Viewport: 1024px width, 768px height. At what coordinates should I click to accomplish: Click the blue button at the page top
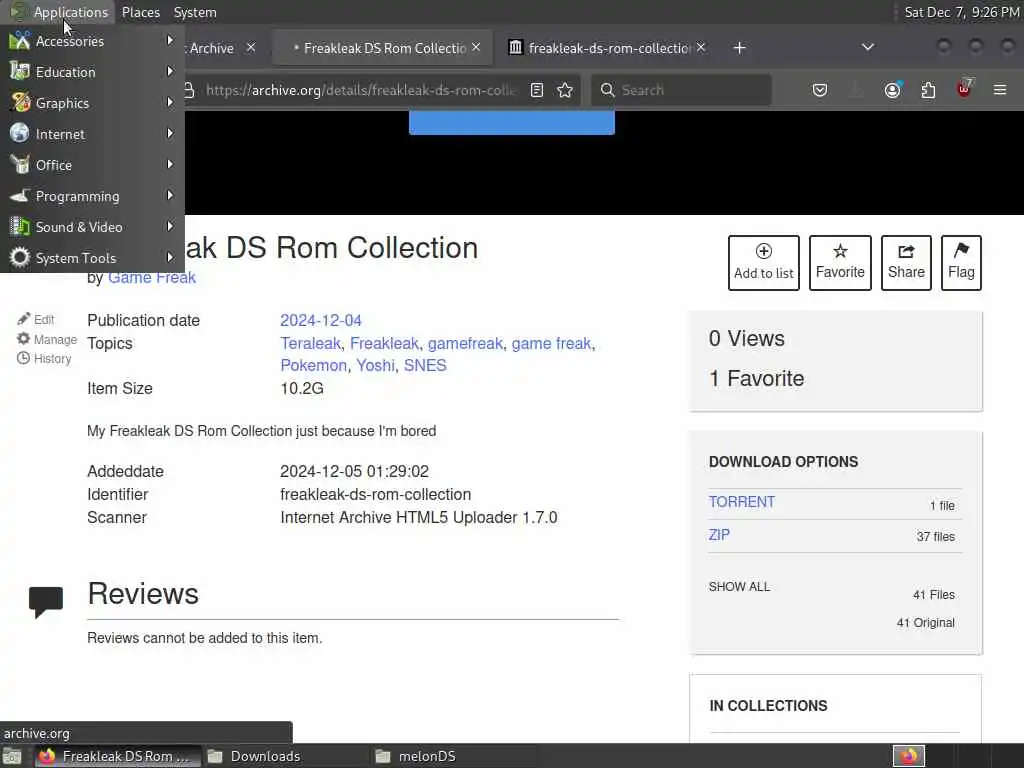[511, 123]
